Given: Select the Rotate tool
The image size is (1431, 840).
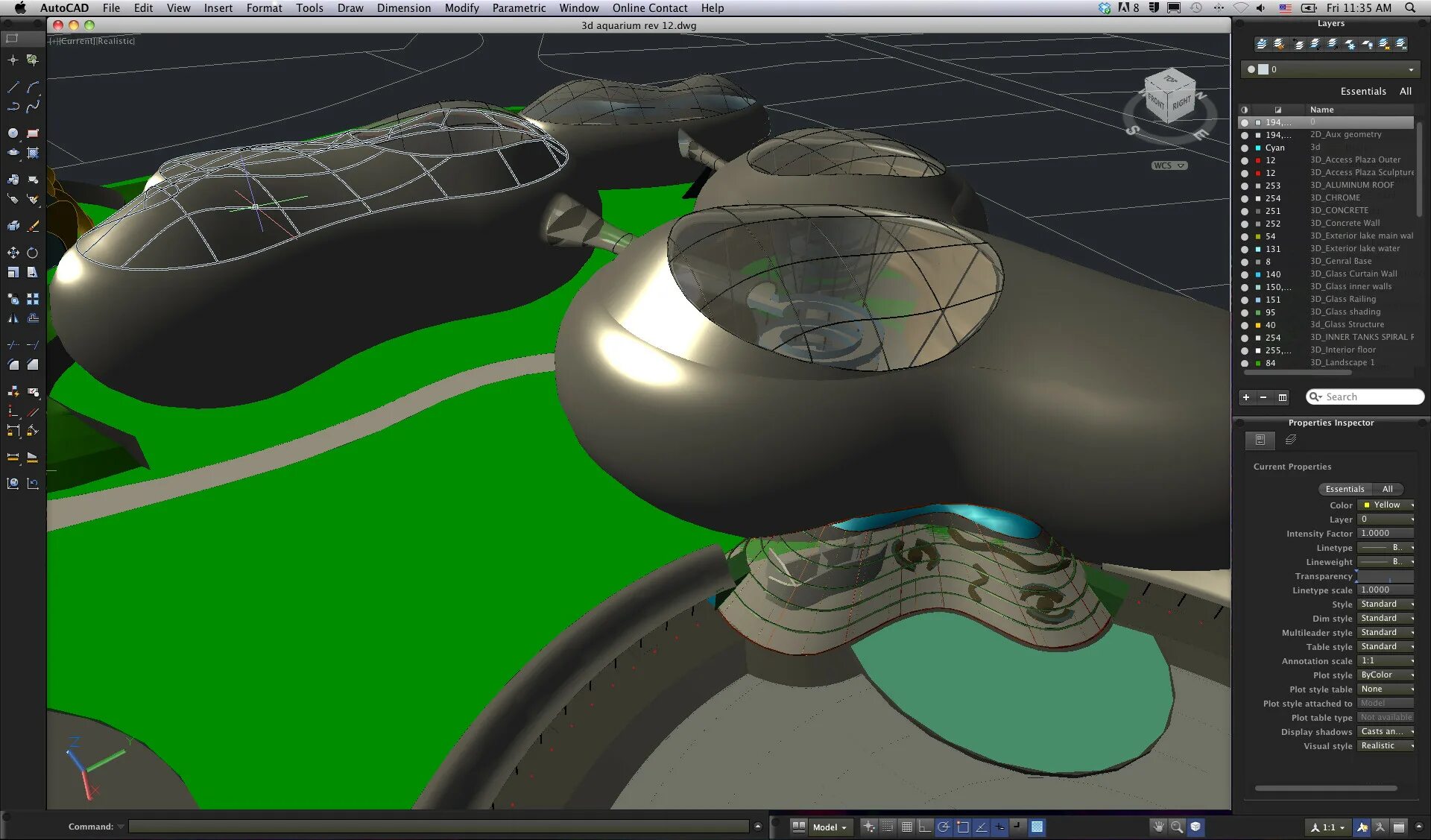Looking at the screenshot, I should (x=32, y=253).
